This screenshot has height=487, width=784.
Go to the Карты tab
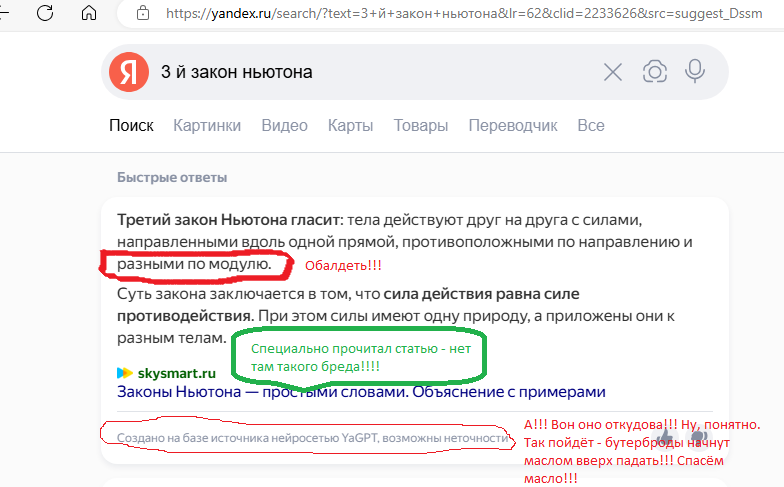pos(350,126)
